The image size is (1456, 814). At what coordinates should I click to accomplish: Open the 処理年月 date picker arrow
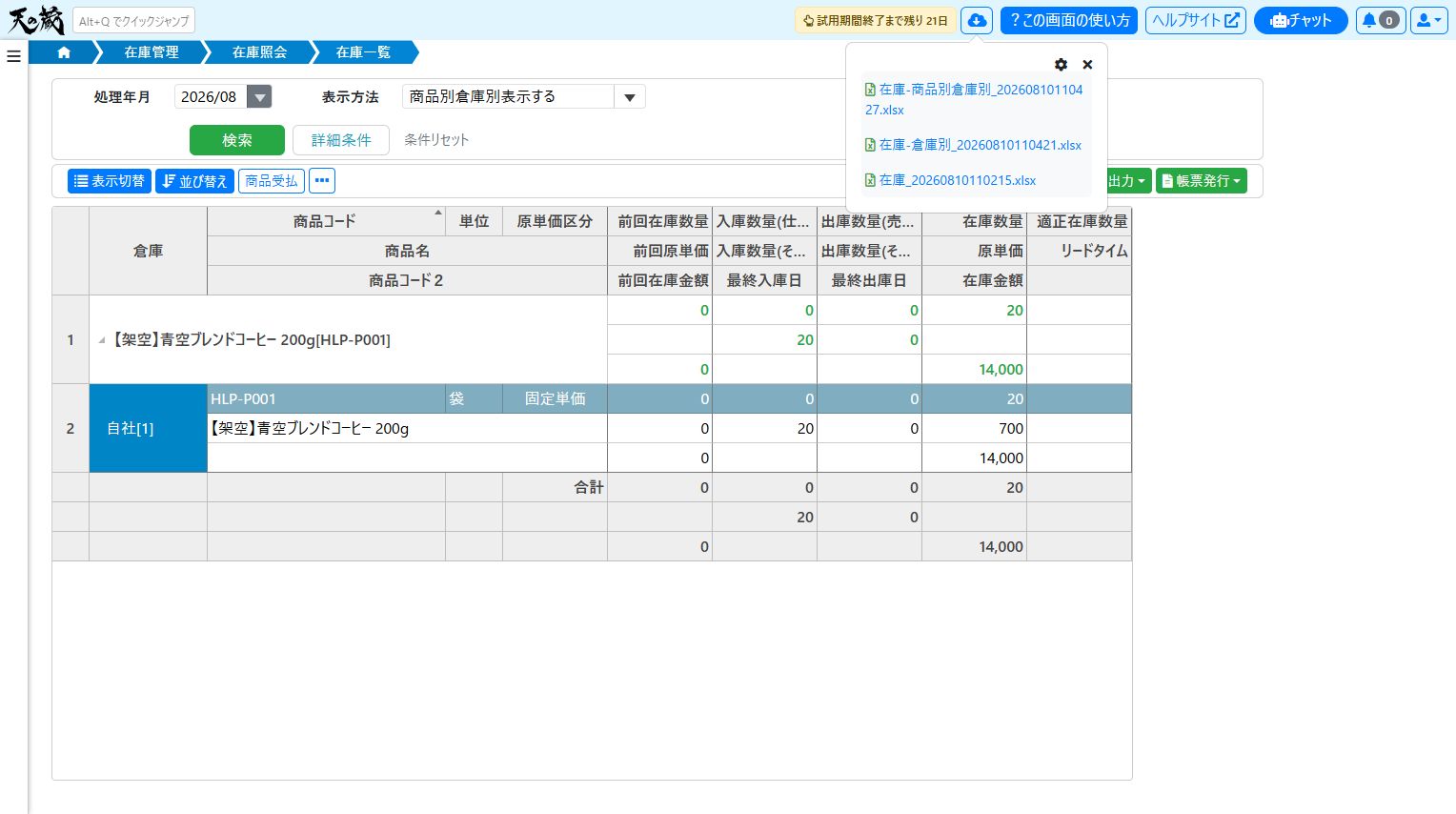click(x=259, y=96)
